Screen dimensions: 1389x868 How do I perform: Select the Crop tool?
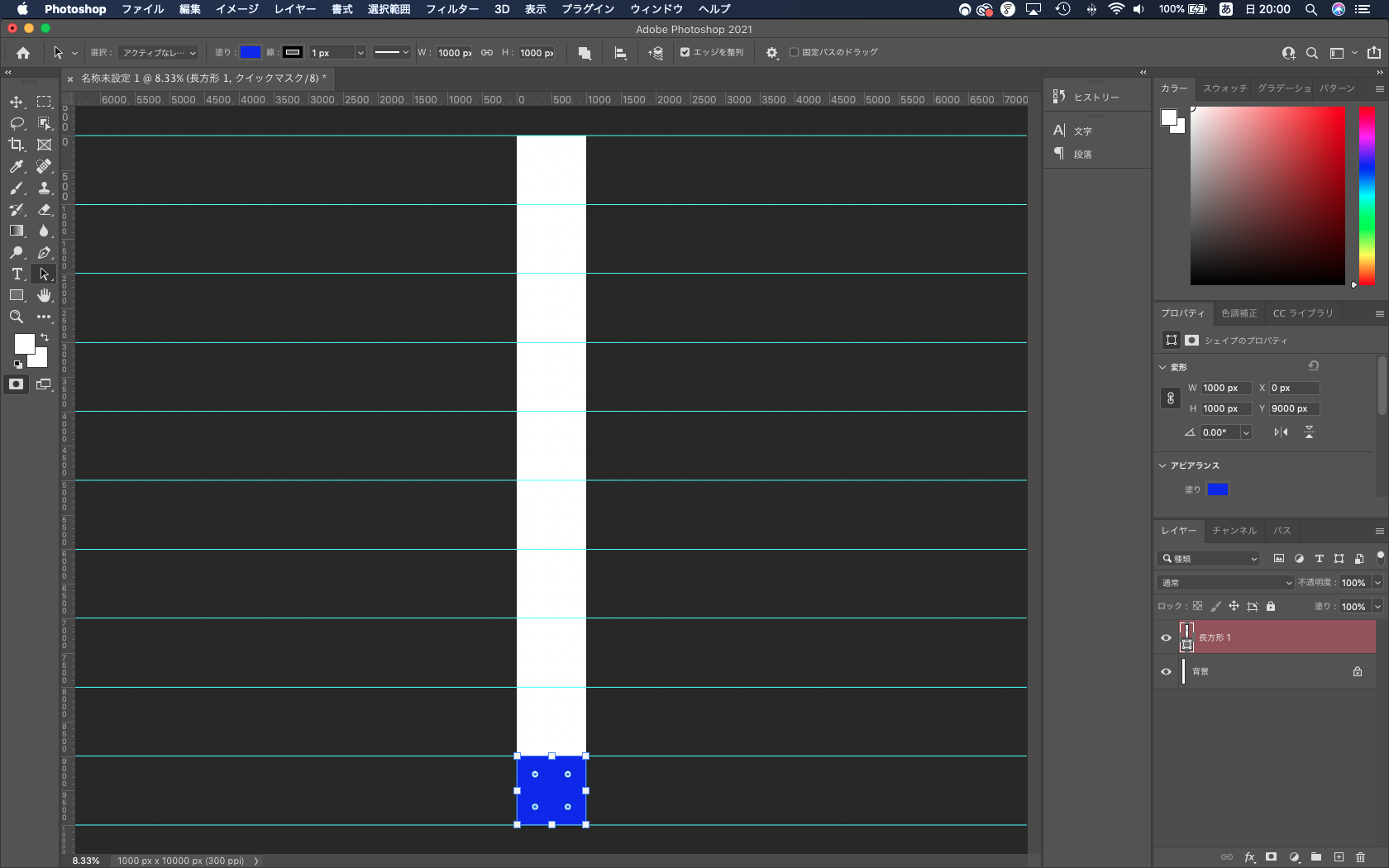17,145
